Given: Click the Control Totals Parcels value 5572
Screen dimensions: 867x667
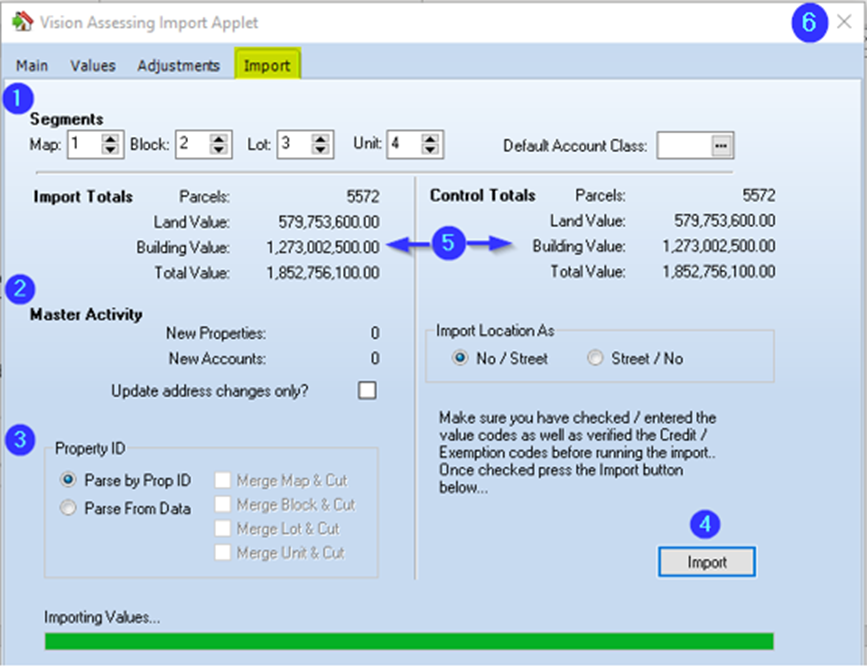Looking at the screenshot, I should point(759,195).
